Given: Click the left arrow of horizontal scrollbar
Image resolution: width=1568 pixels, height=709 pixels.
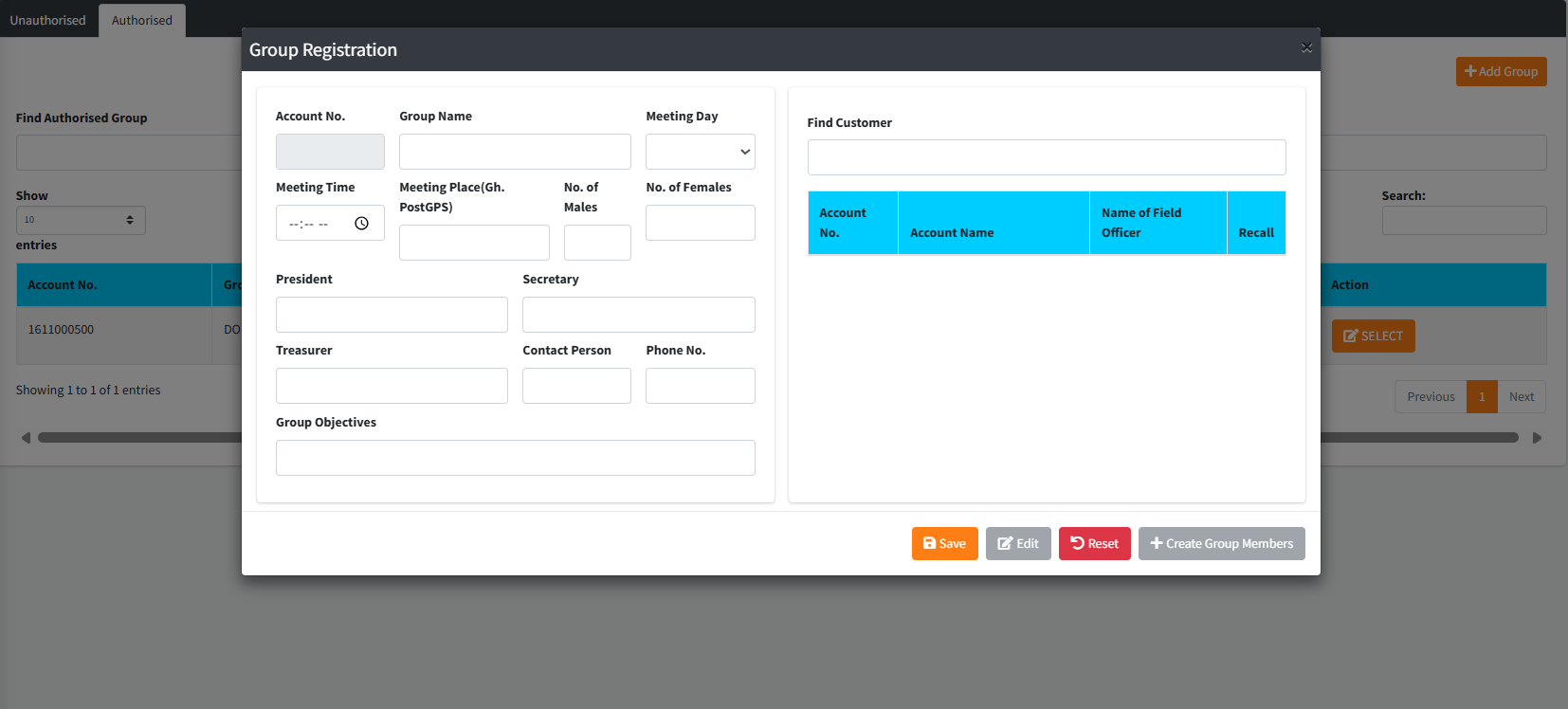Looking at the screenshot, I should point(26,438).
